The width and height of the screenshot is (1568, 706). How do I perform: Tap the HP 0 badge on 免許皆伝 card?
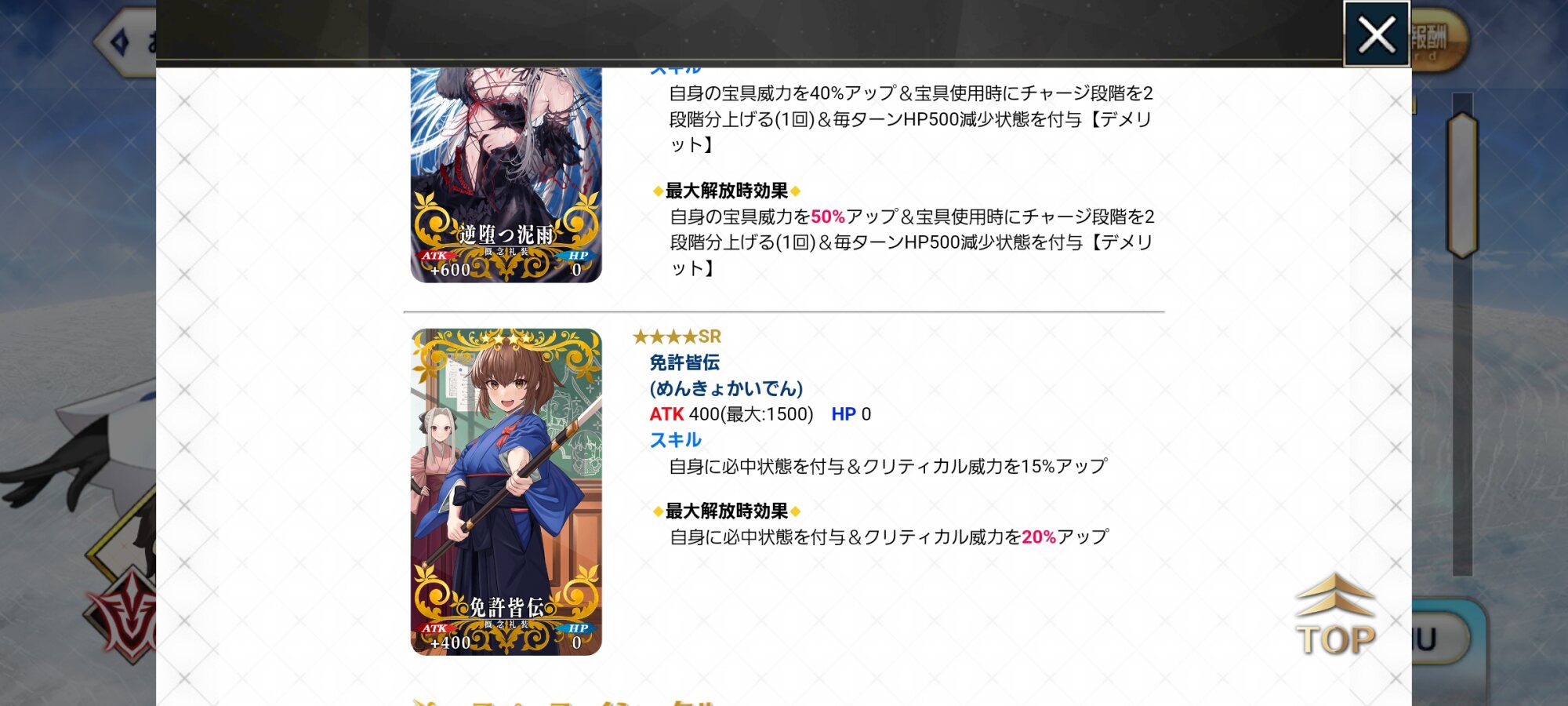tap(577, 637)
